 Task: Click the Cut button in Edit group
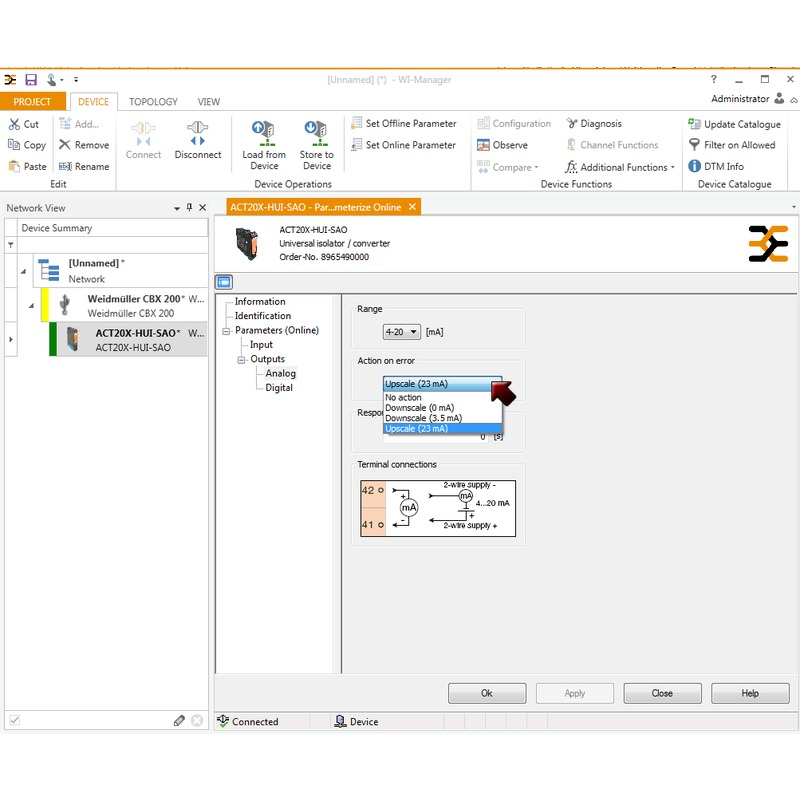[23, 124]
